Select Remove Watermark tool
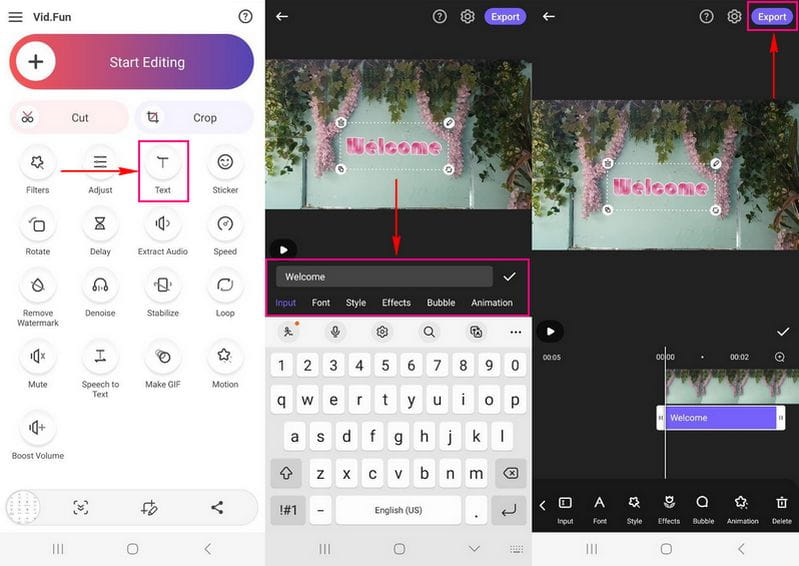This screenshot has width=799, height=566. tap(38, 299)
